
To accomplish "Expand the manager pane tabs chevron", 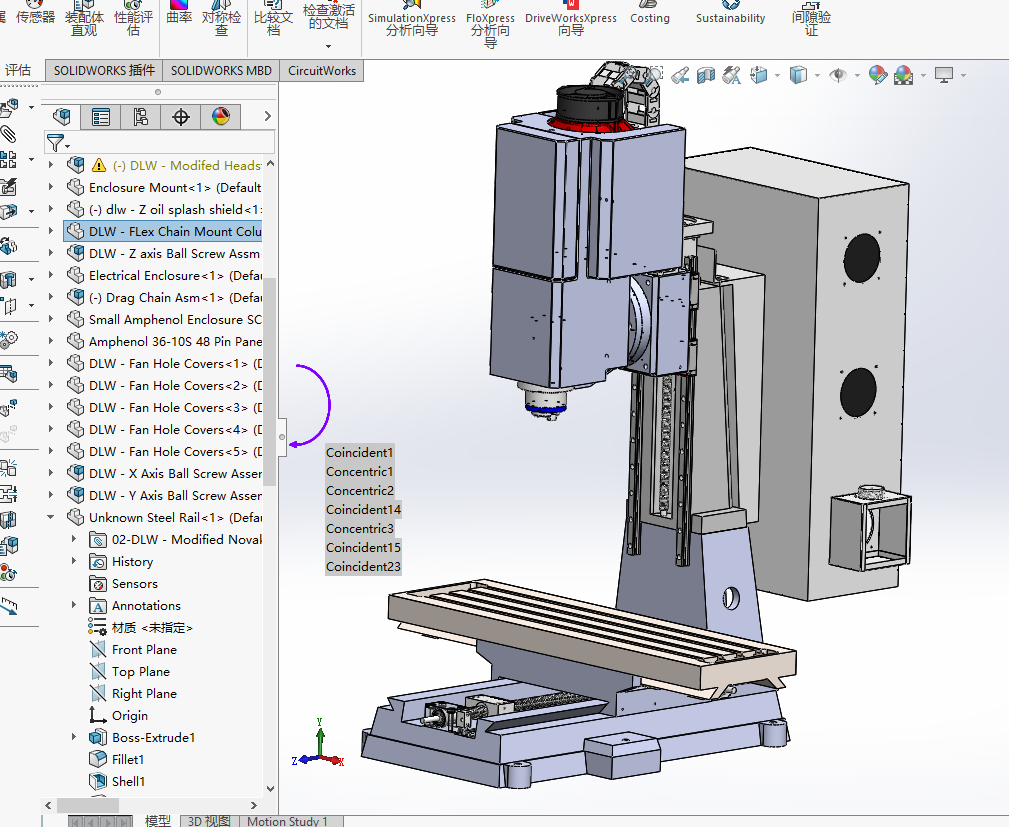I will pos(268,116).
